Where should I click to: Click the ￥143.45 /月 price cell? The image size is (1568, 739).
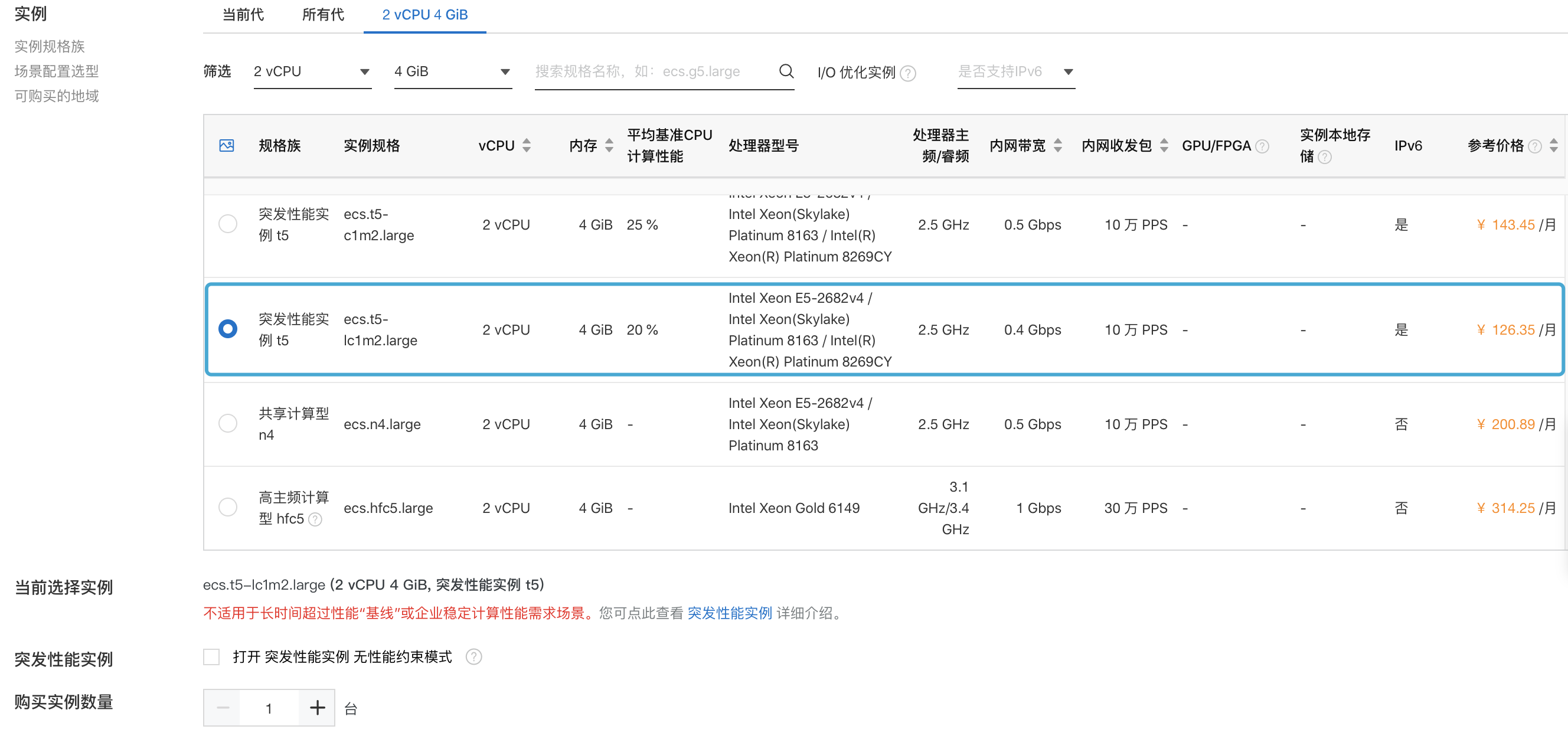(1516, 225)
